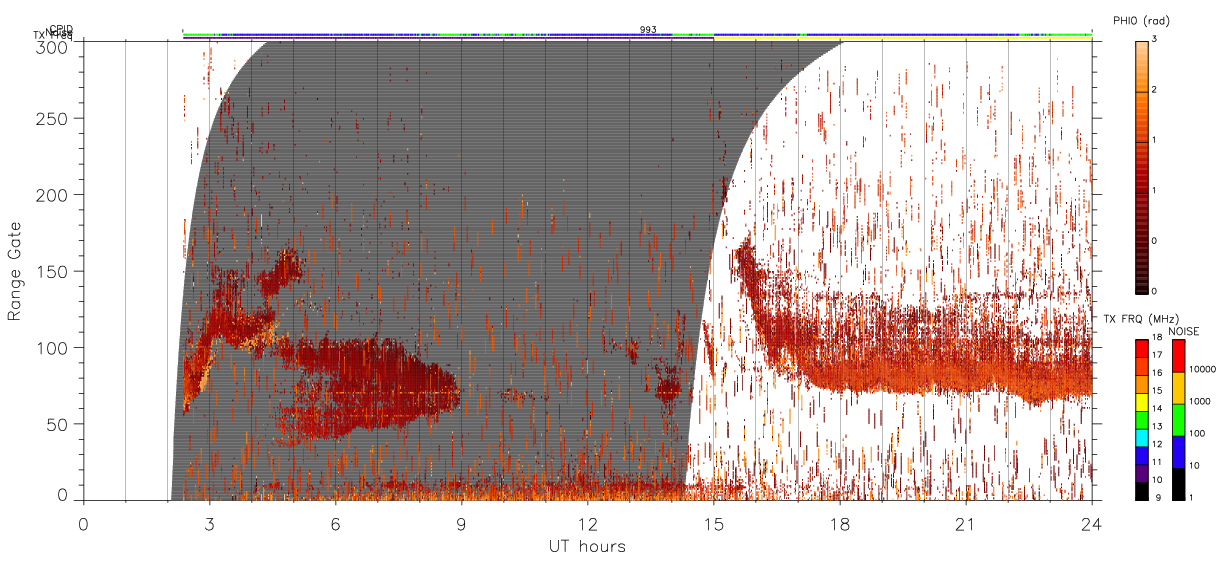Click the 10000 label in NOISE legend
1228x567 pixels.
pyautogui.click(x=1203, y=369)
